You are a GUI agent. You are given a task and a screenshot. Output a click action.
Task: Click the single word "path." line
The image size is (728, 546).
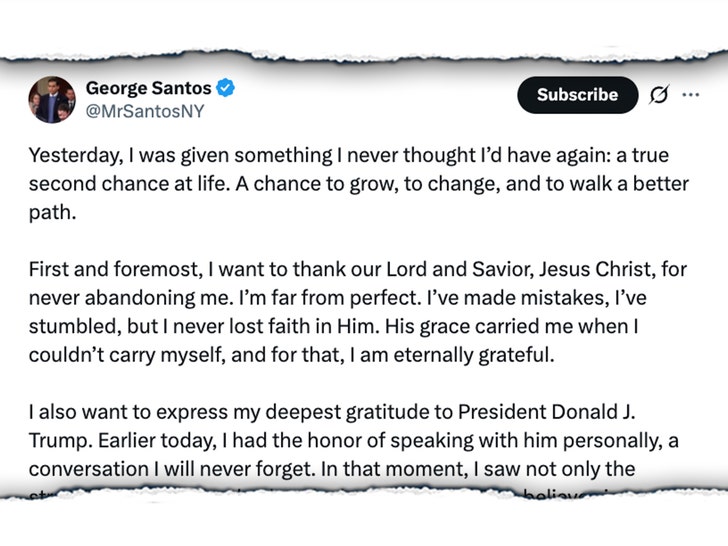pos(46,213)
